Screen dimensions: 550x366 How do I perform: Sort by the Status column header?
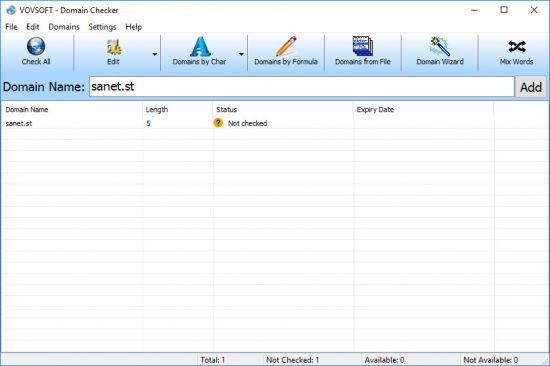pos(283,109)
